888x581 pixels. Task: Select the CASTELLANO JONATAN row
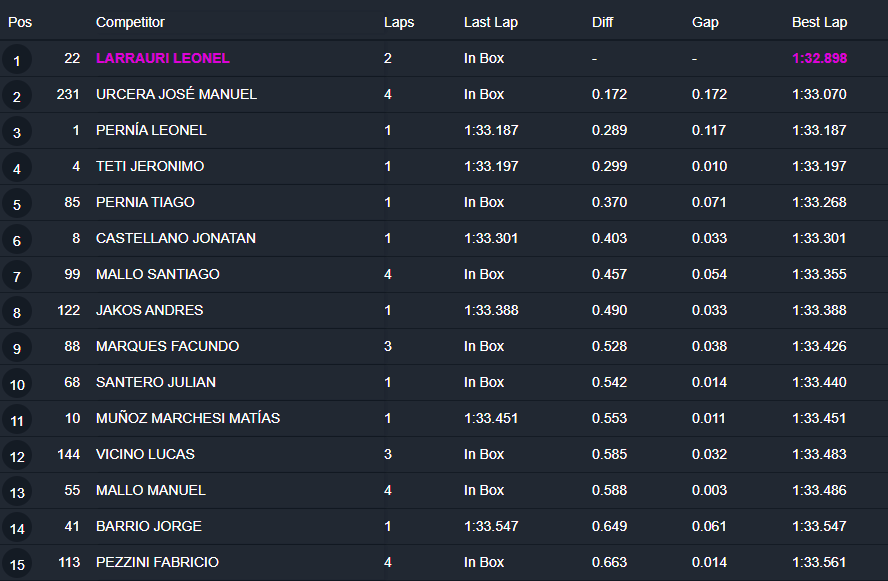click(444, 238)
